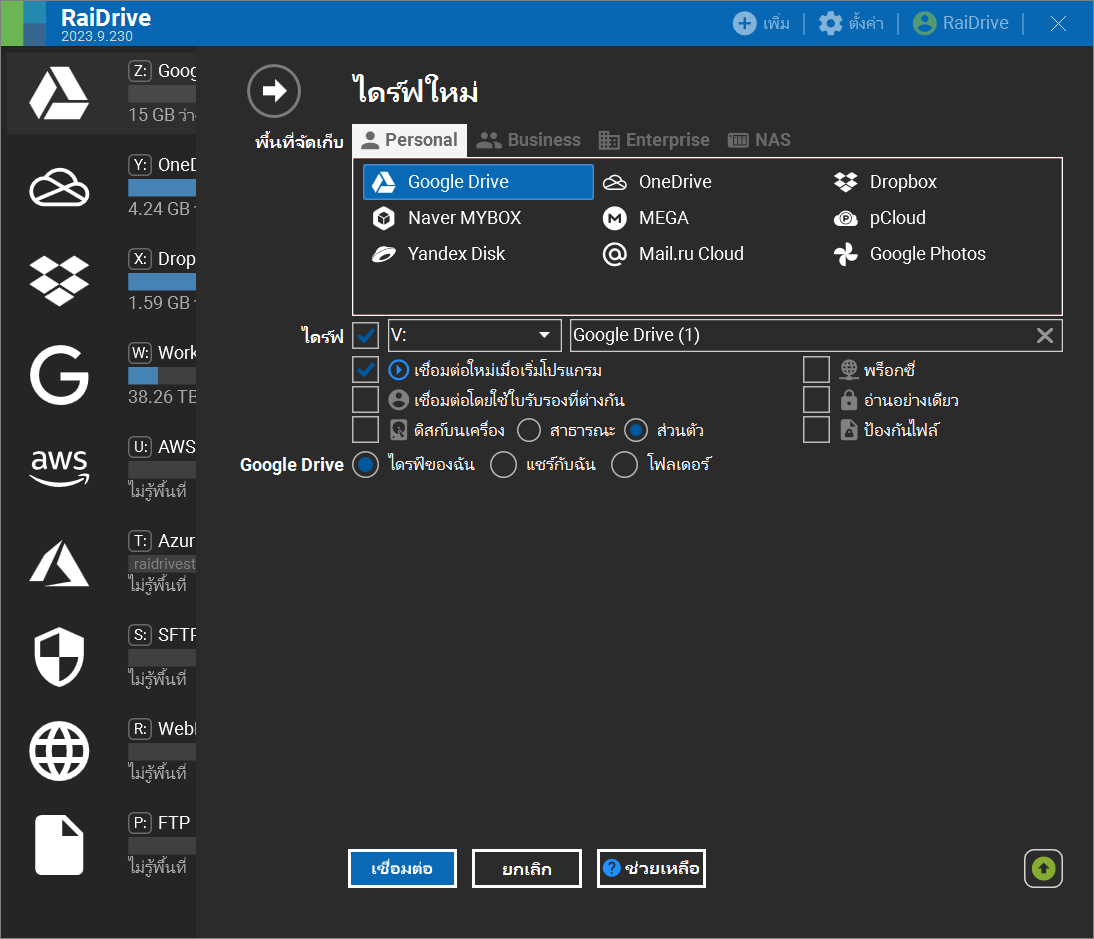Select the Google Workspace W: drive icon

(x=59, y=375)
